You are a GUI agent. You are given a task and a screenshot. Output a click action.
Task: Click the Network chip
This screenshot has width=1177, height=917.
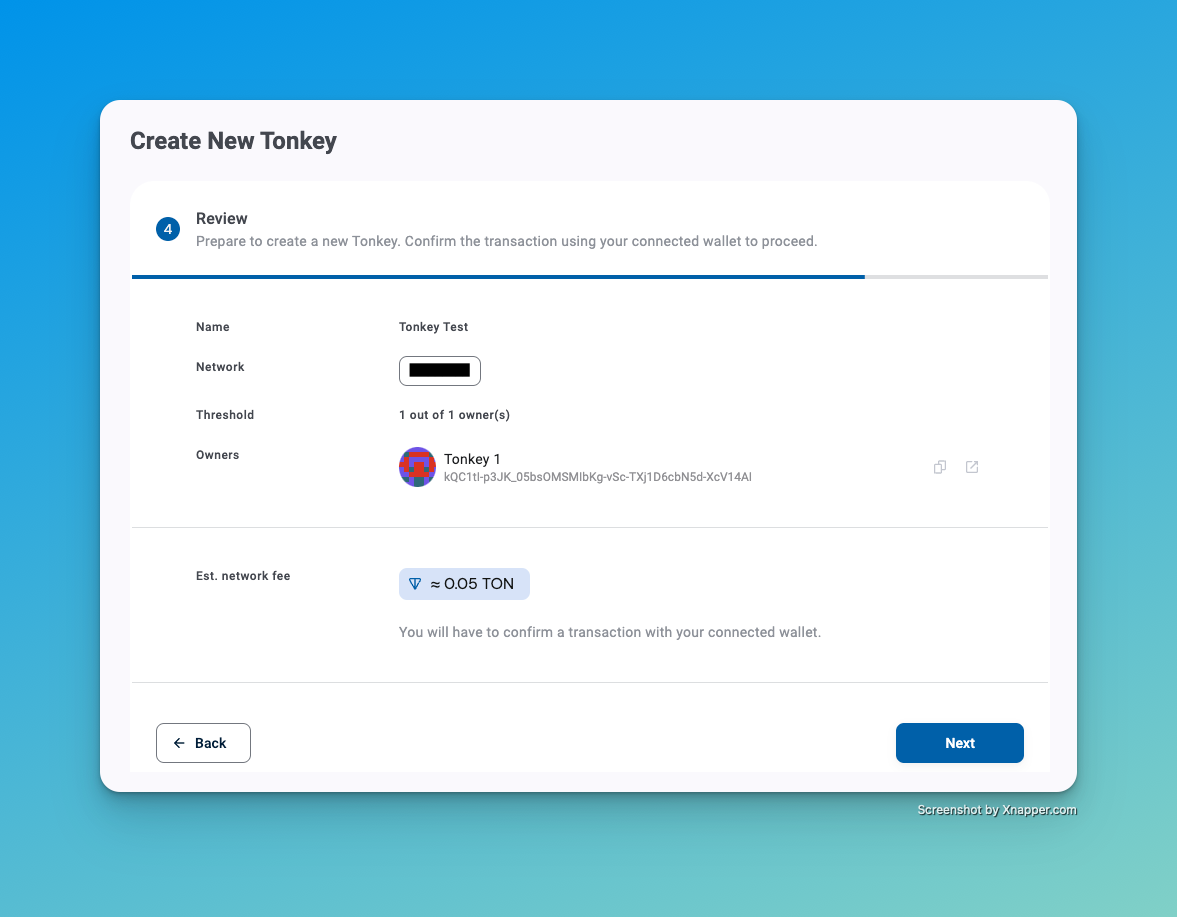click(440, 371)
